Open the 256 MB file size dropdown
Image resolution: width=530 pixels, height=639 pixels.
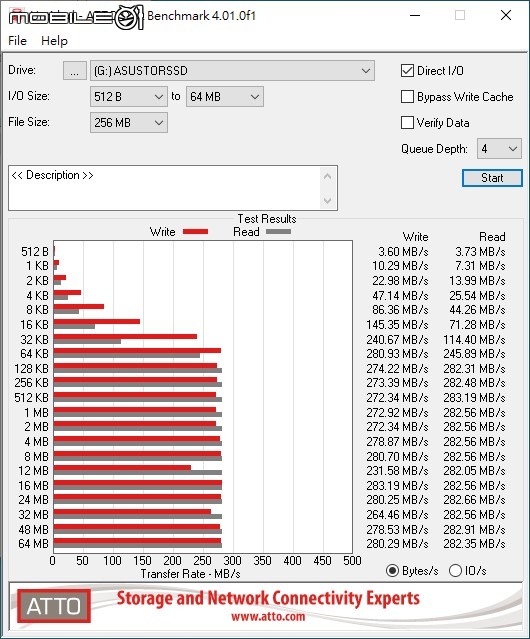[x=129, y=123]
